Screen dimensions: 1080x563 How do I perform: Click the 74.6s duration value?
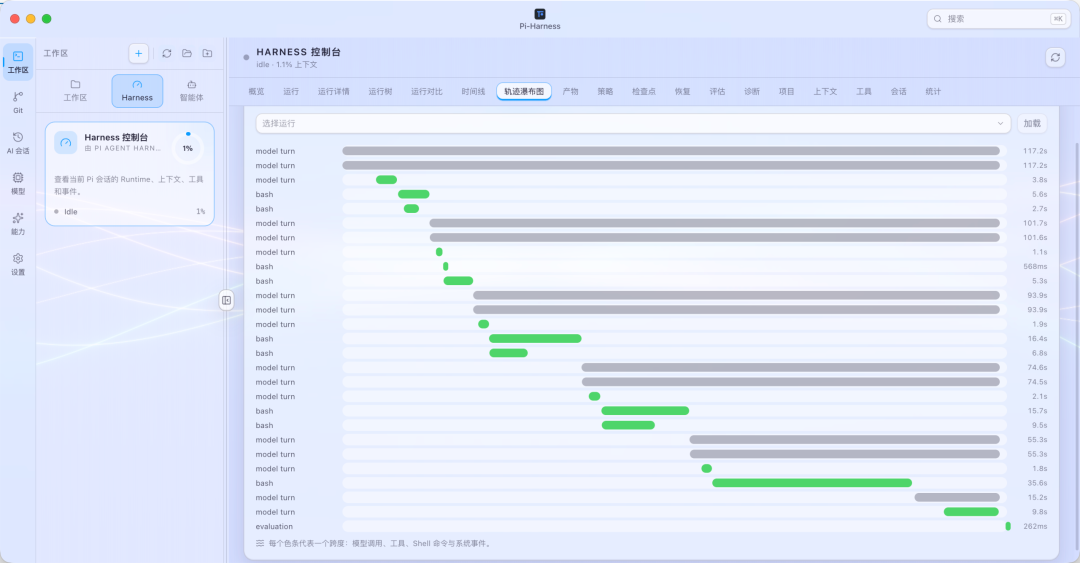coord(1037,367)
